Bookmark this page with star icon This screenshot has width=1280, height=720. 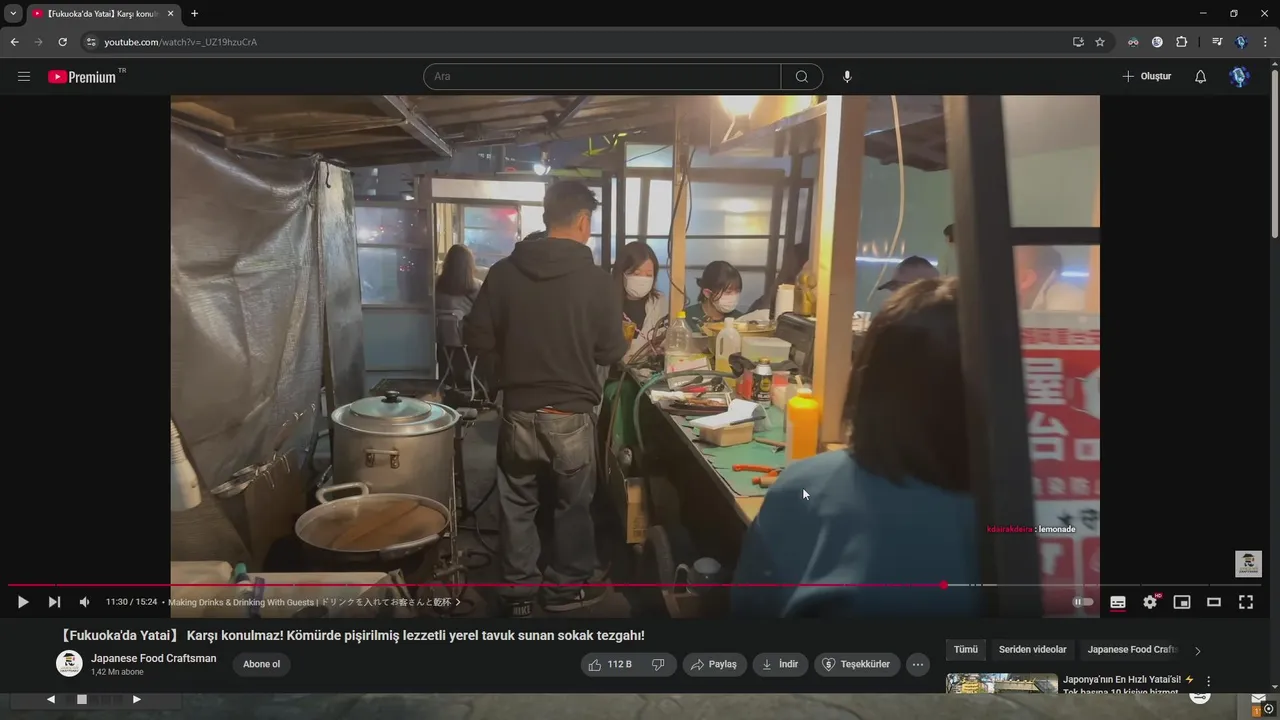click(1100, 42)
